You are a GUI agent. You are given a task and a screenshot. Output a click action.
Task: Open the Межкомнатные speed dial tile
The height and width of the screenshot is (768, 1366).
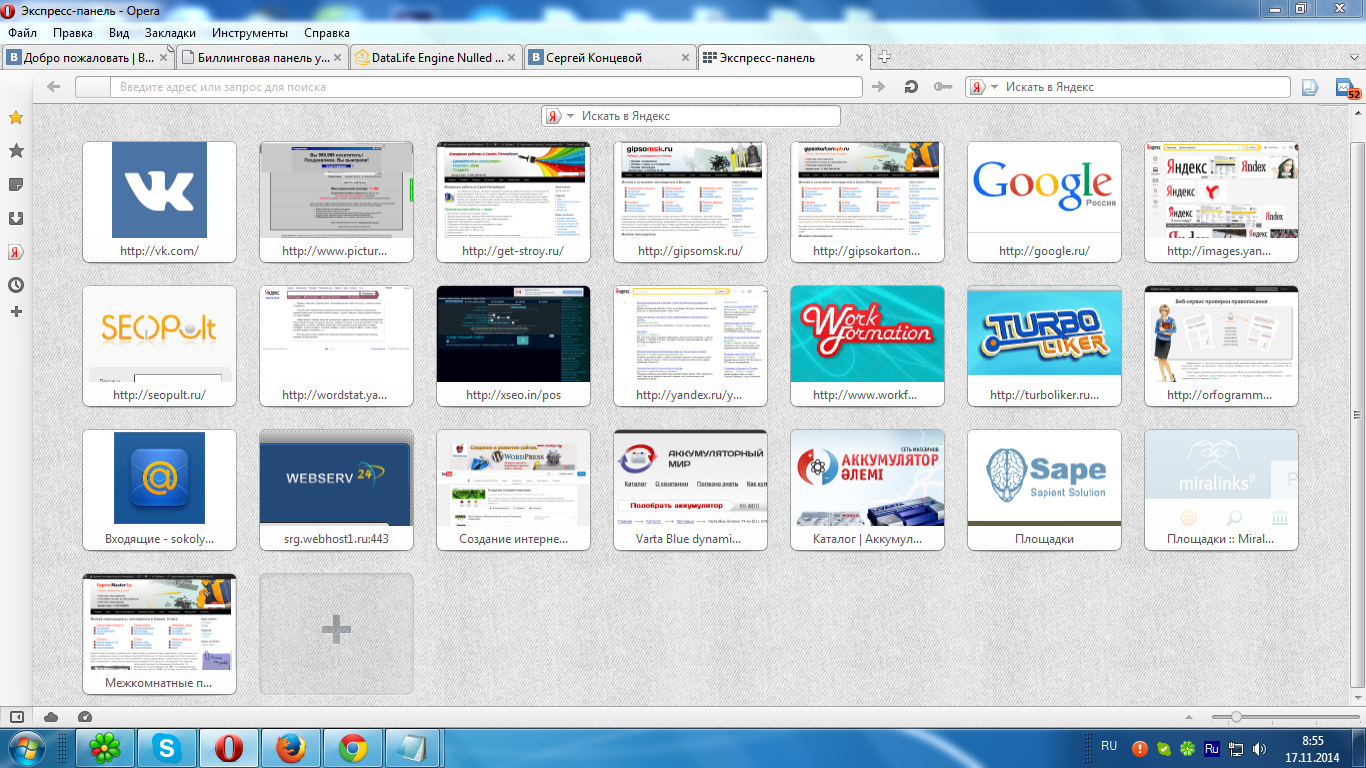[x=159, y=633]
